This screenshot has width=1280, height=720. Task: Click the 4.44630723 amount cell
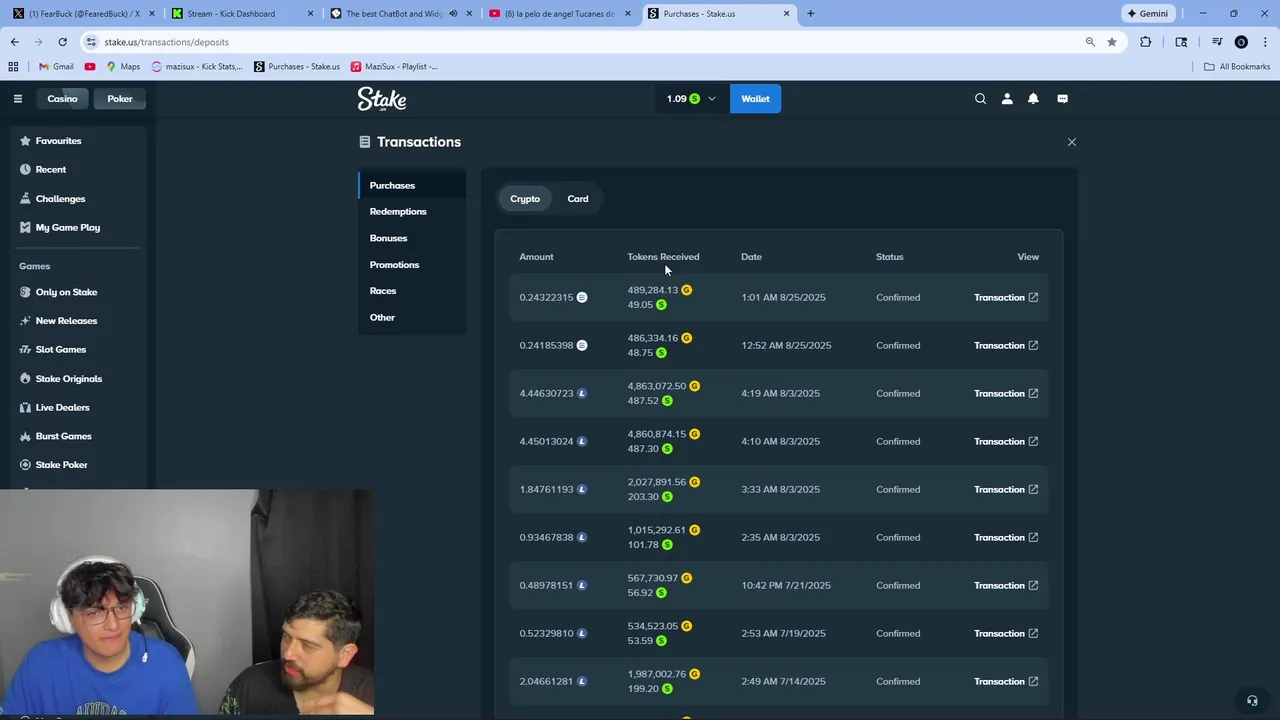553,393
